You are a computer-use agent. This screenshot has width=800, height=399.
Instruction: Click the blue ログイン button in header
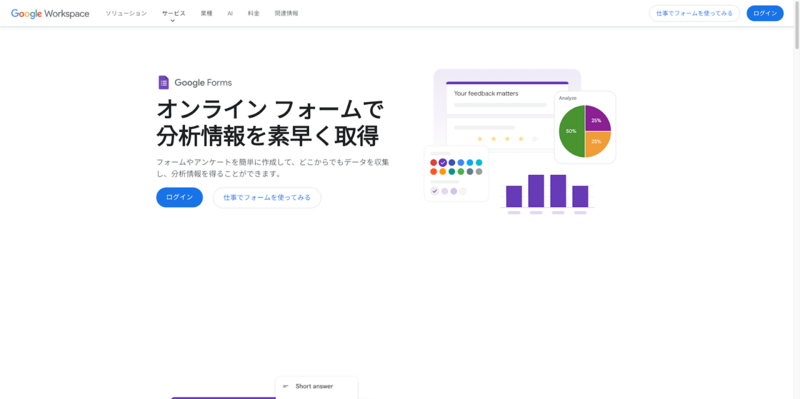point(765,13)
